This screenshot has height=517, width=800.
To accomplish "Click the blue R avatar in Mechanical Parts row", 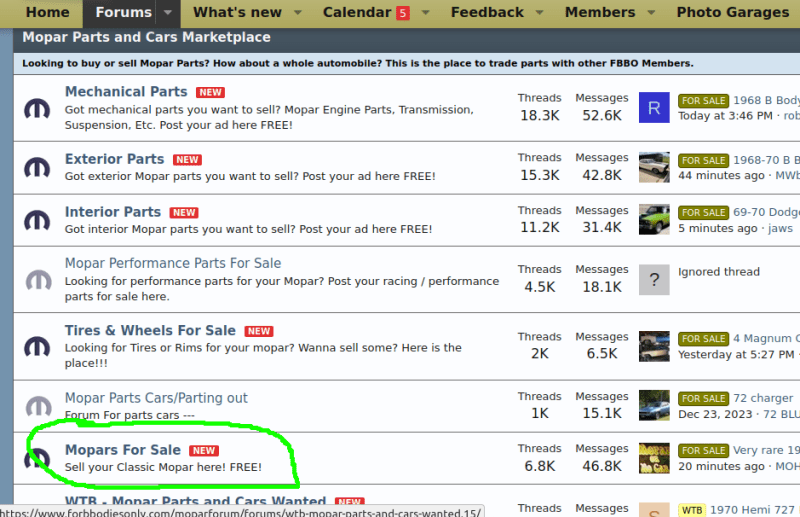I will [x=654, y=107].
